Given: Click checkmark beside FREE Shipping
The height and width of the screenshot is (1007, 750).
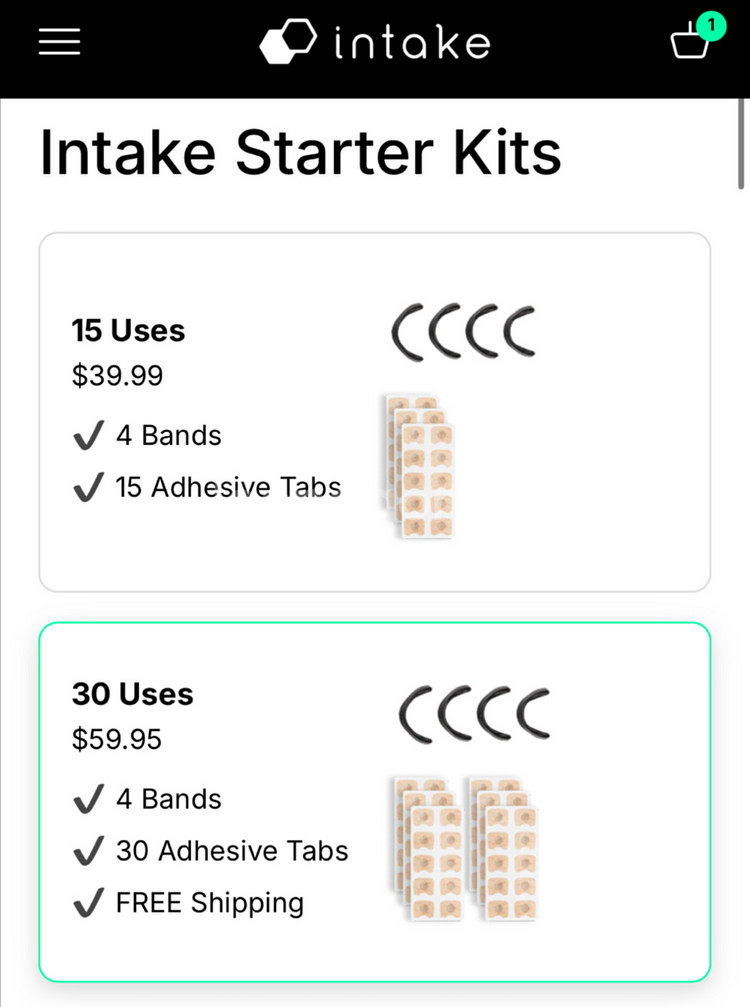Looking at the screenshot, I should click(x=89, y=902).
